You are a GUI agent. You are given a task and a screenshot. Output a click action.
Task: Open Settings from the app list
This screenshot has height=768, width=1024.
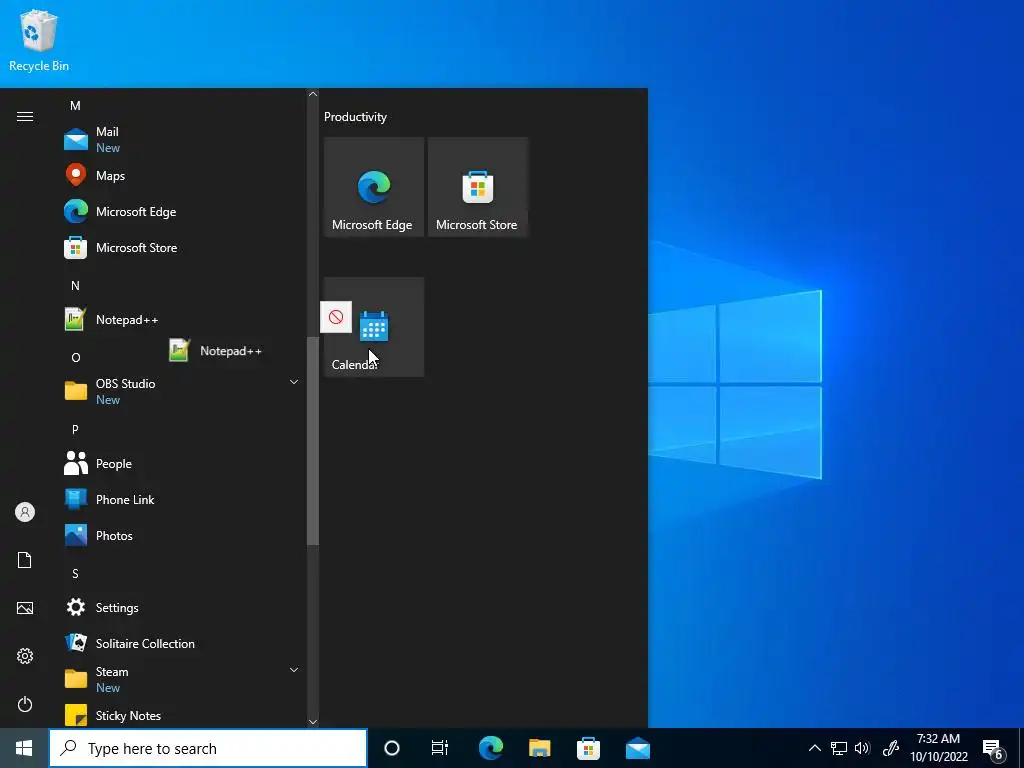[182, 607]
